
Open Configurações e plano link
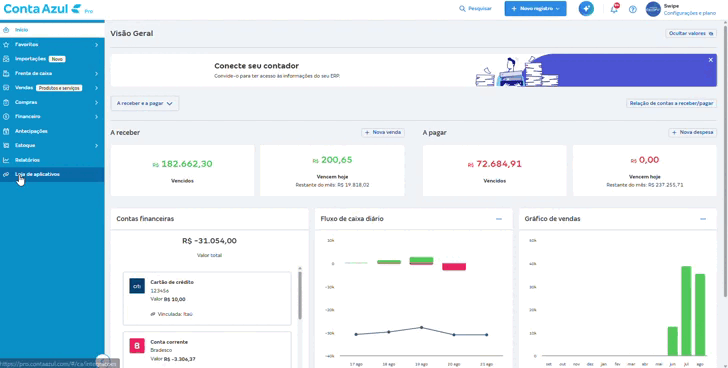689,13
